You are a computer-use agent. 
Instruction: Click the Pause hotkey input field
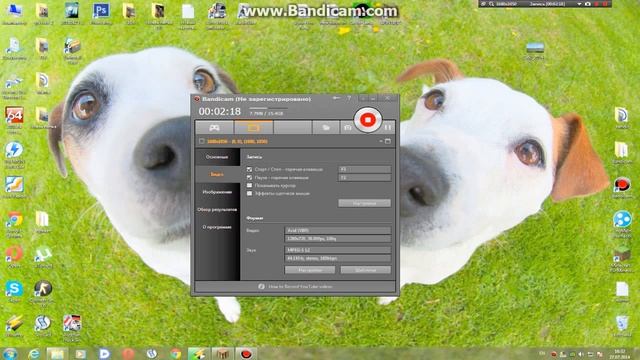[364, 178]
